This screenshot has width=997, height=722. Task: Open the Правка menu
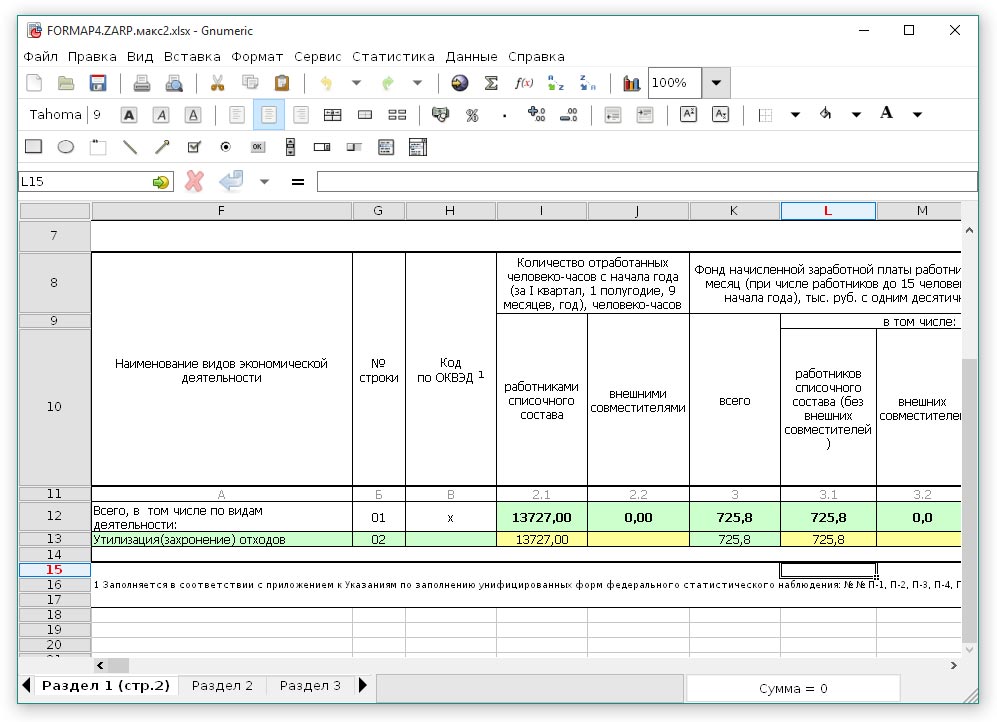pos(92,57)
